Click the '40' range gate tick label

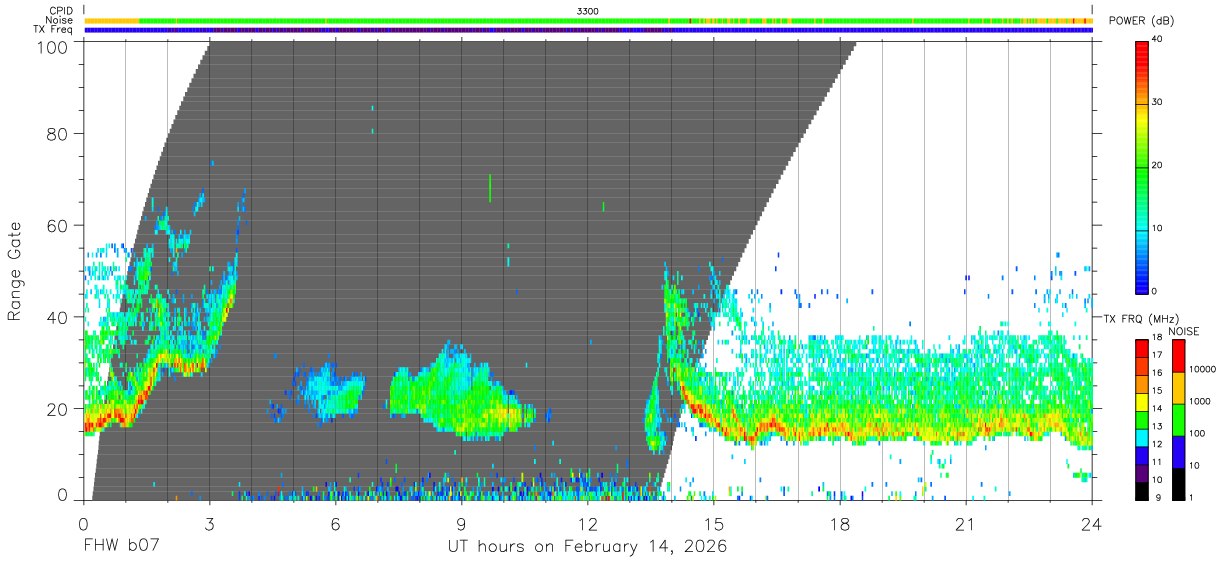coord(56,318)
